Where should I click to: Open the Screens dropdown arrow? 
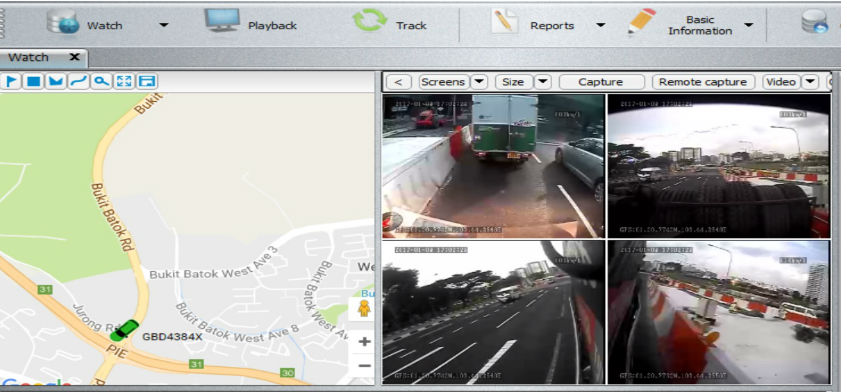pyautogui.click(x=479, y=82)
